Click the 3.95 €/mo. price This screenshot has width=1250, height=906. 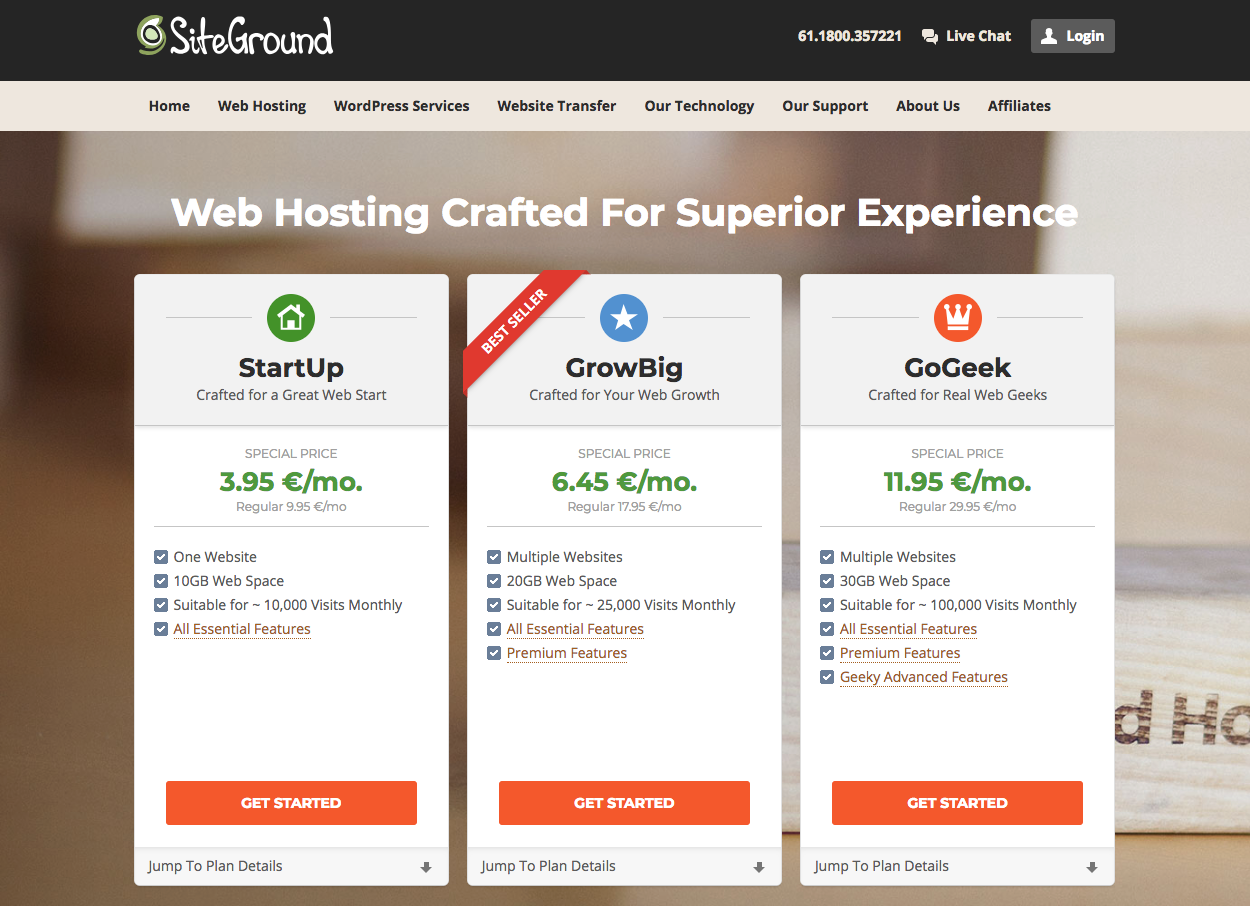pos(291,482)
